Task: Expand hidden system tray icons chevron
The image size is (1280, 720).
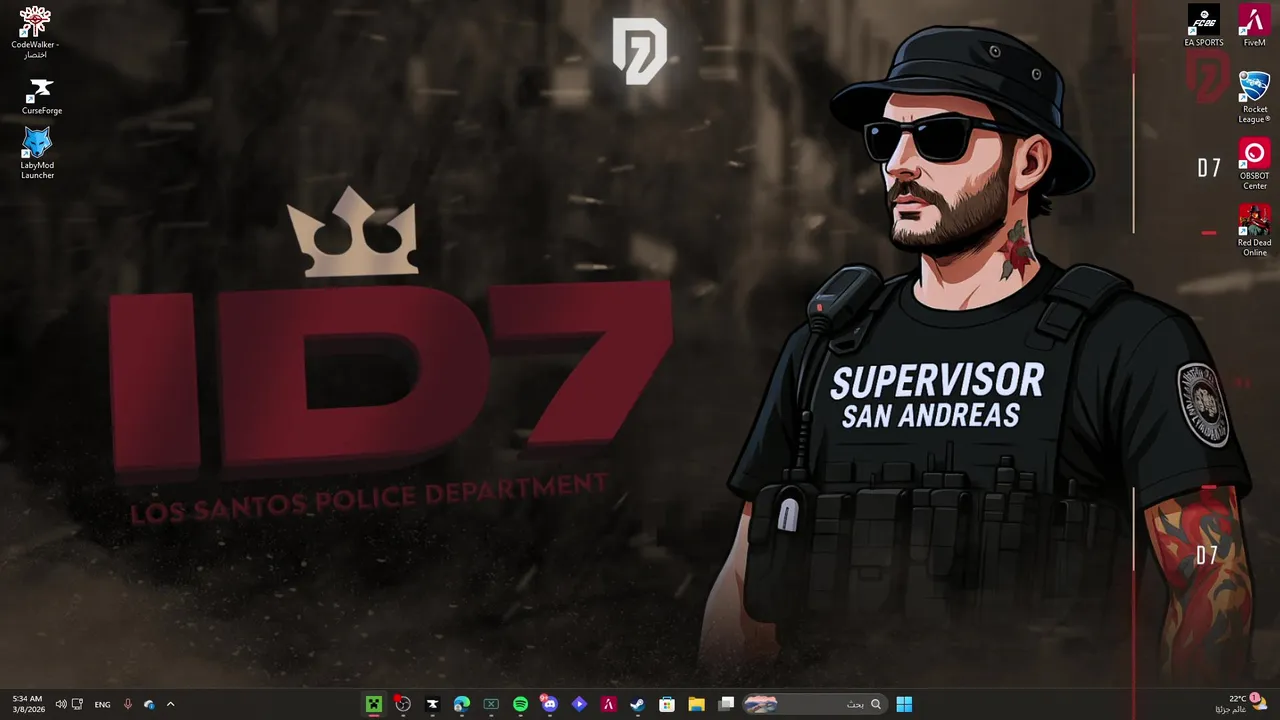Action: click(x=170, y=704)
